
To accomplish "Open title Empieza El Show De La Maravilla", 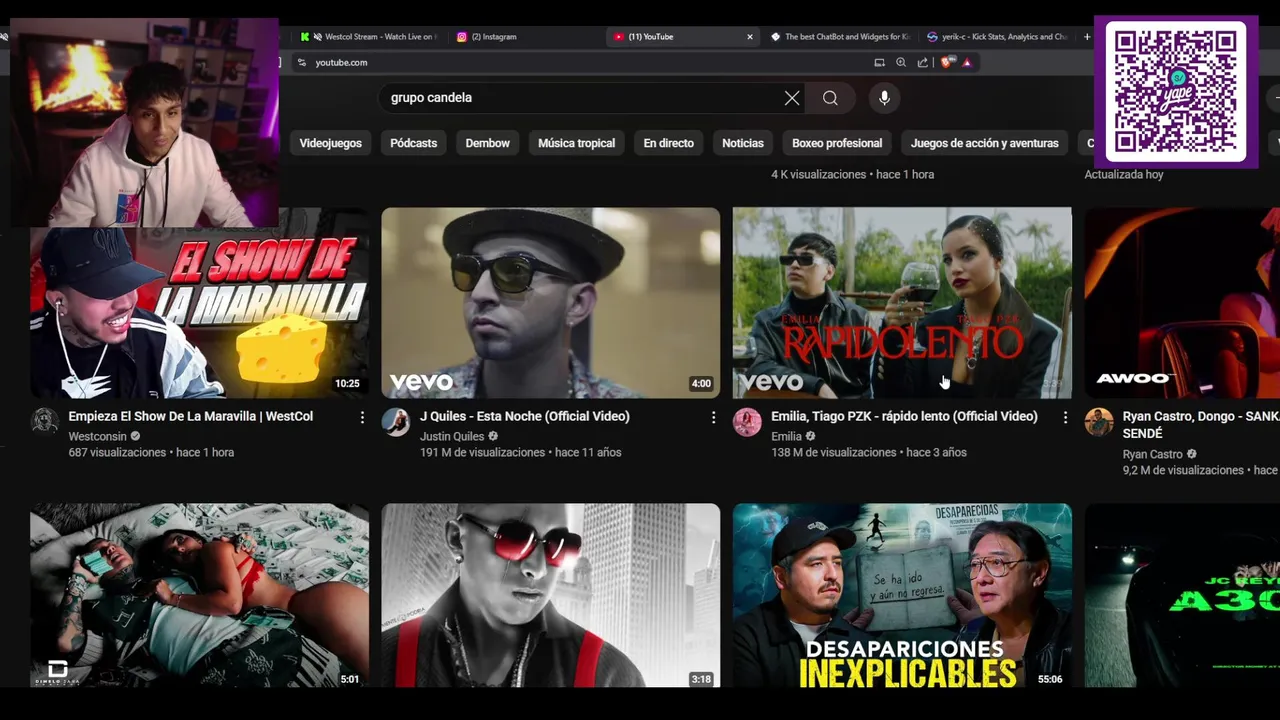I will (x=191, y=416).
